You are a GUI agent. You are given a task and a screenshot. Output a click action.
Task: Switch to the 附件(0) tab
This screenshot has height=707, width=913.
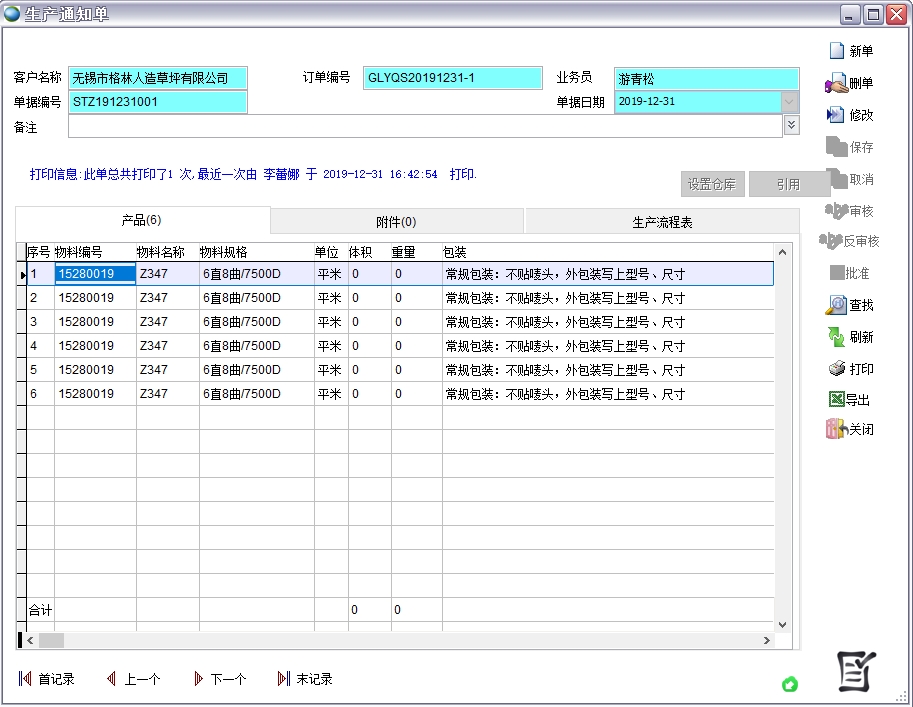tap(396, 222)
